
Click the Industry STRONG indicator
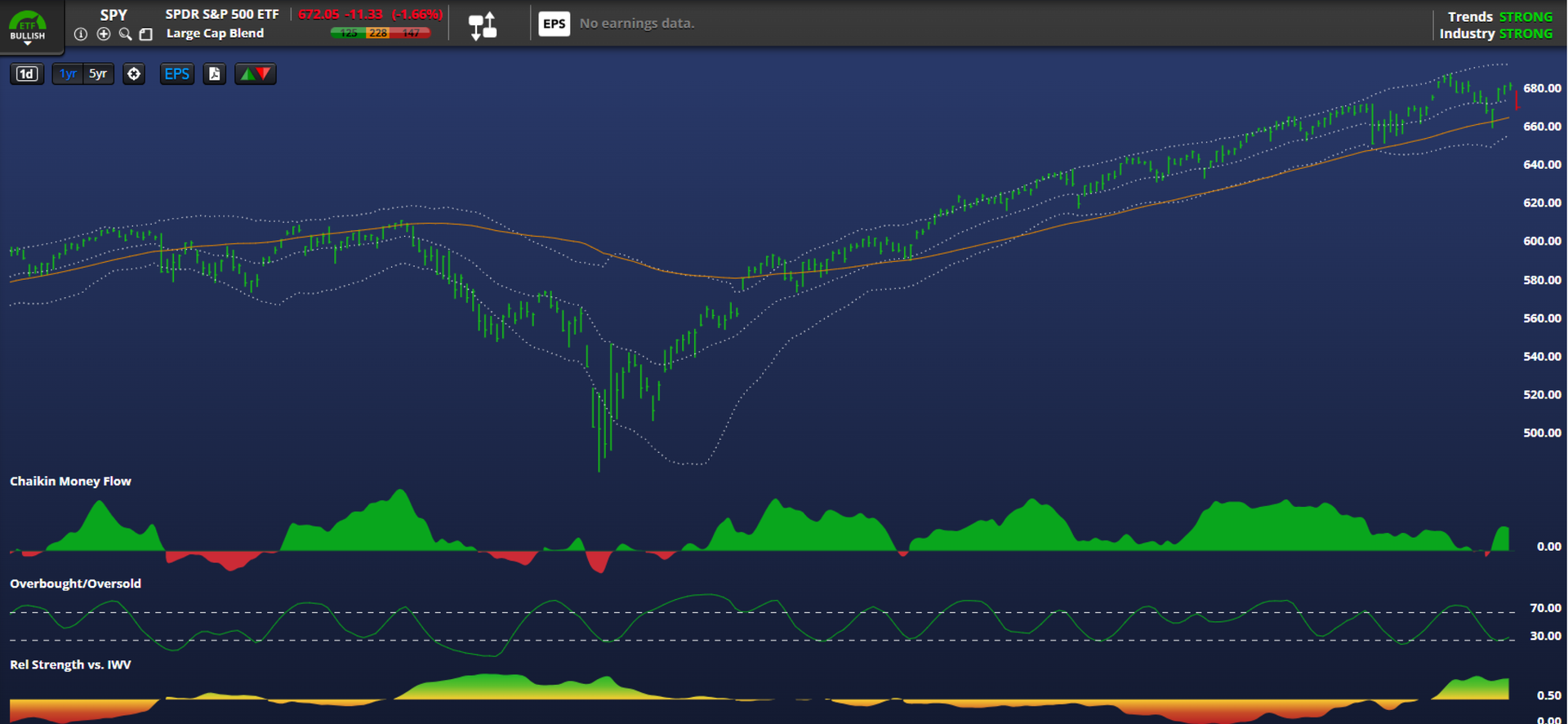(1495, 33)
